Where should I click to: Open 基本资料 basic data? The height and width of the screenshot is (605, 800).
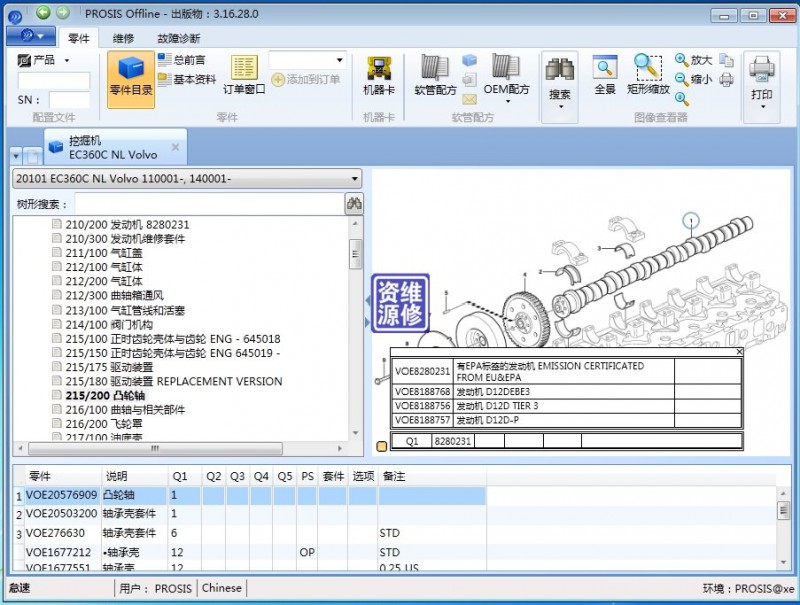tap(187, 80)
